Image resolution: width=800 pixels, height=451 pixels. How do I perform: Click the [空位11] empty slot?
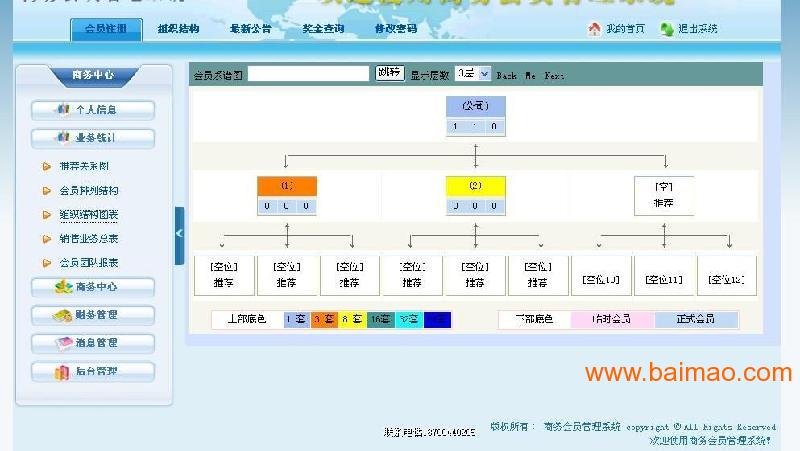click(664, 276)
